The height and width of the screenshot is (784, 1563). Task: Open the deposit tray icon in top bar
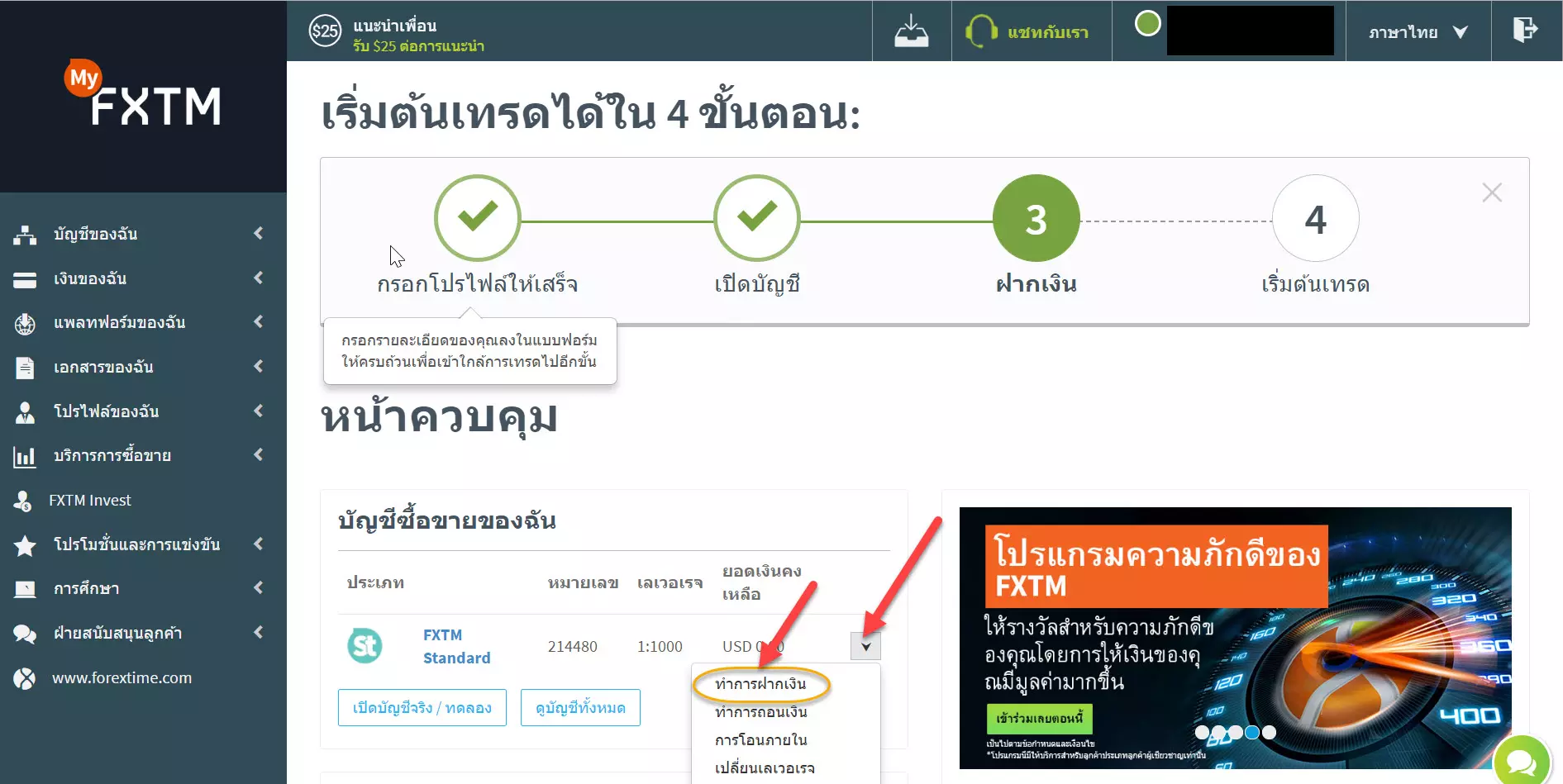point(911,31)
